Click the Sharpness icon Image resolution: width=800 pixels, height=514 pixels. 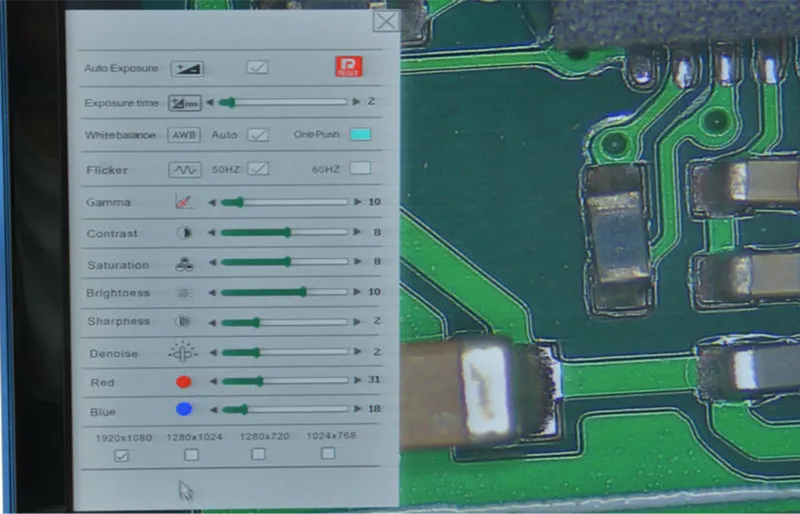[183, 321]
